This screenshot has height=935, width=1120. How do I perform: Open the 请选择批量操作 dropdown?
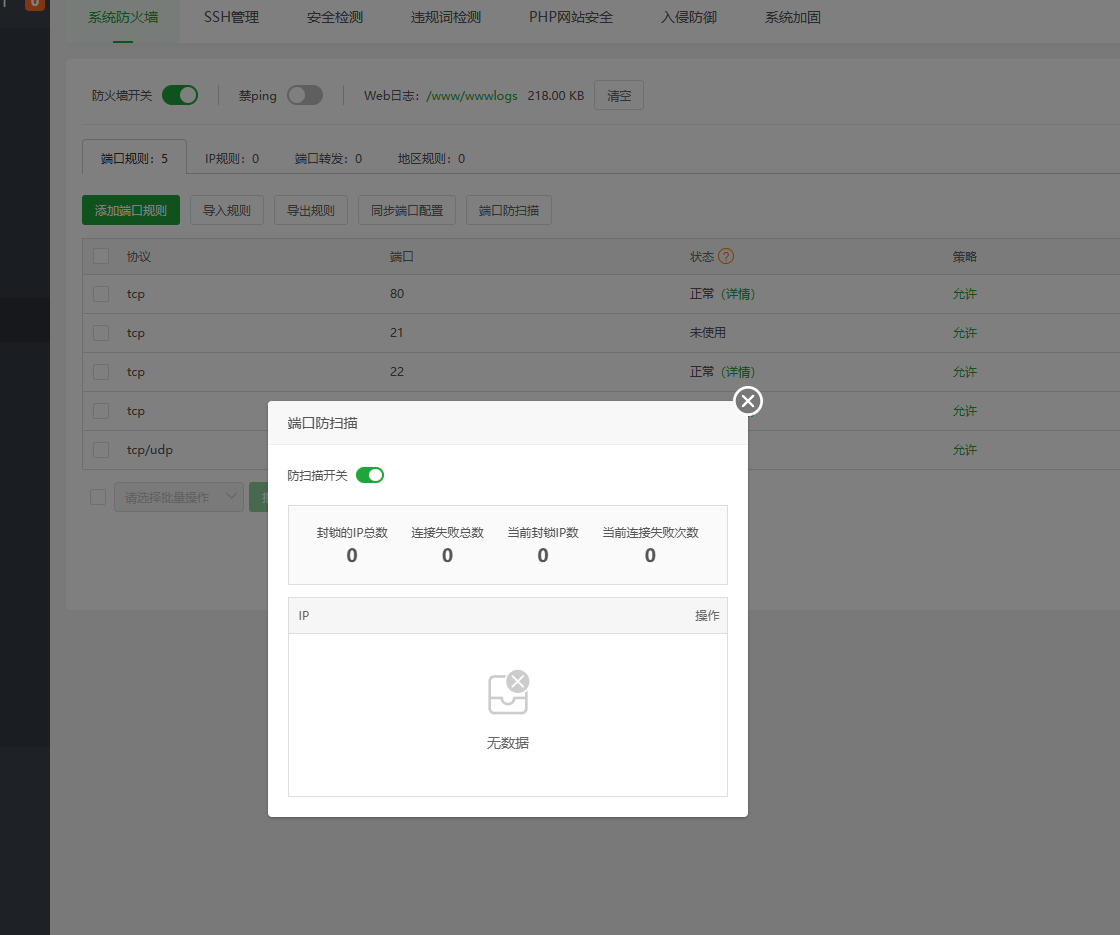pyautogui.click(x=179, y=497)
